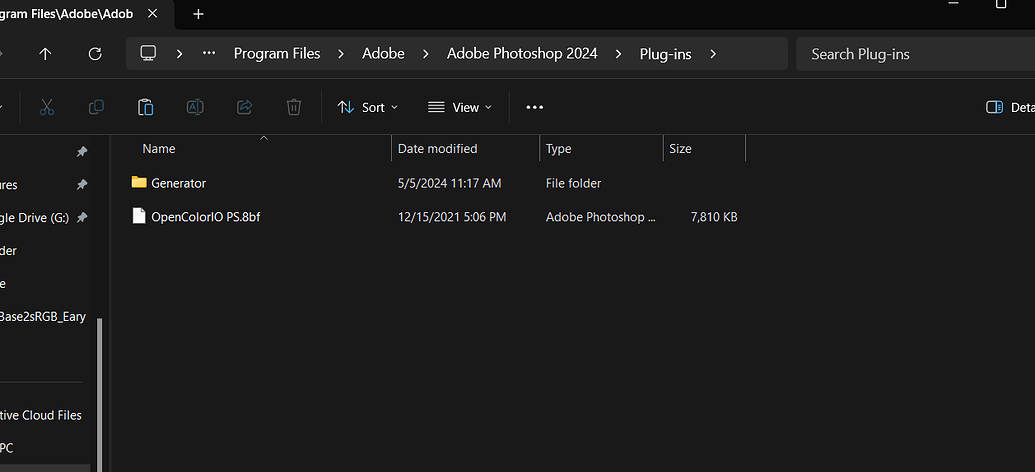Screen dimensions: 1035x472
Task: Click the This PC monitor icon in address bar
Action: point(148,53)
